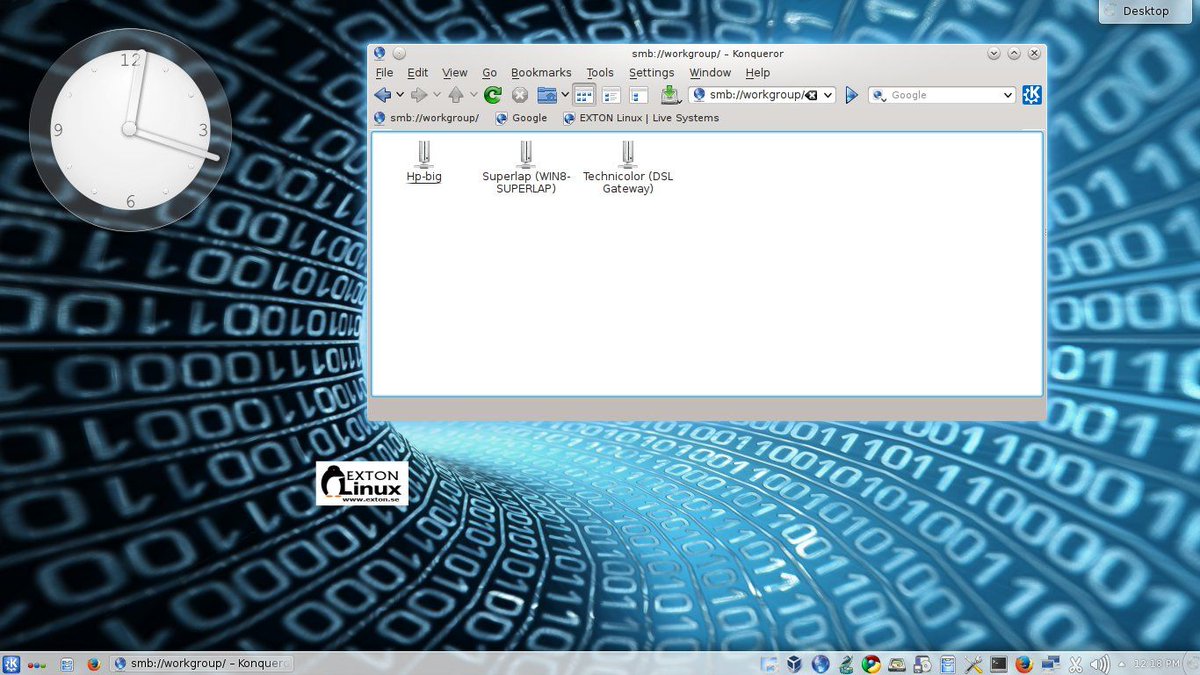Open the Settings menu
1200x675 pixels.
[x=651, y=73]
